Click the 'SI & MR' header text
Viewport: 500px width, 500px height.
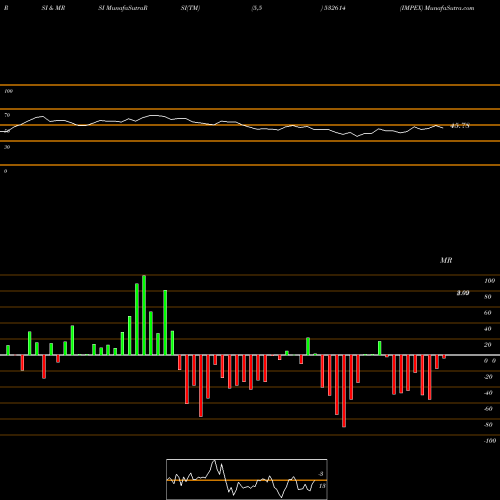[53, 8]
